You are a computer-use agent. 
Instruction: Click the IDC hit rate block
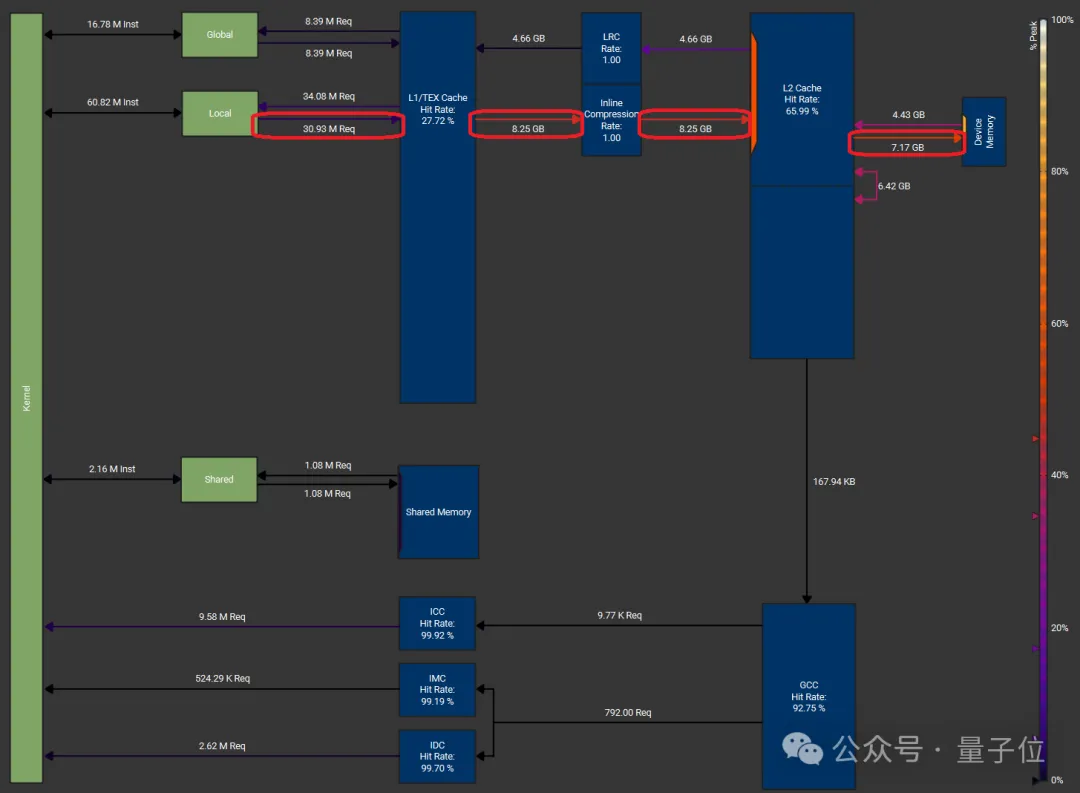[x=437, y=757]
